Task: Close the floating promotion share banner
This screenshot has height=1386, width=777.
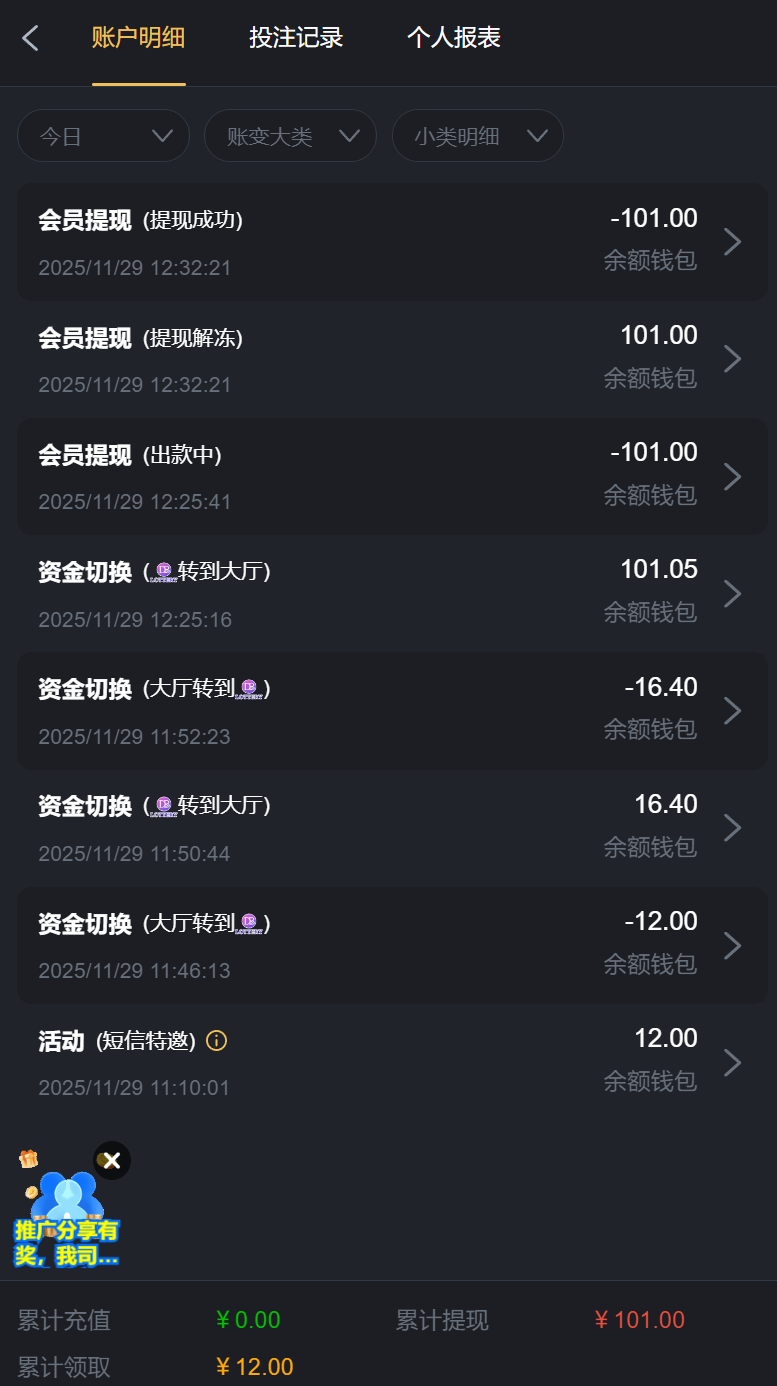Action: pyautogui.click(x=112, y=1160)
